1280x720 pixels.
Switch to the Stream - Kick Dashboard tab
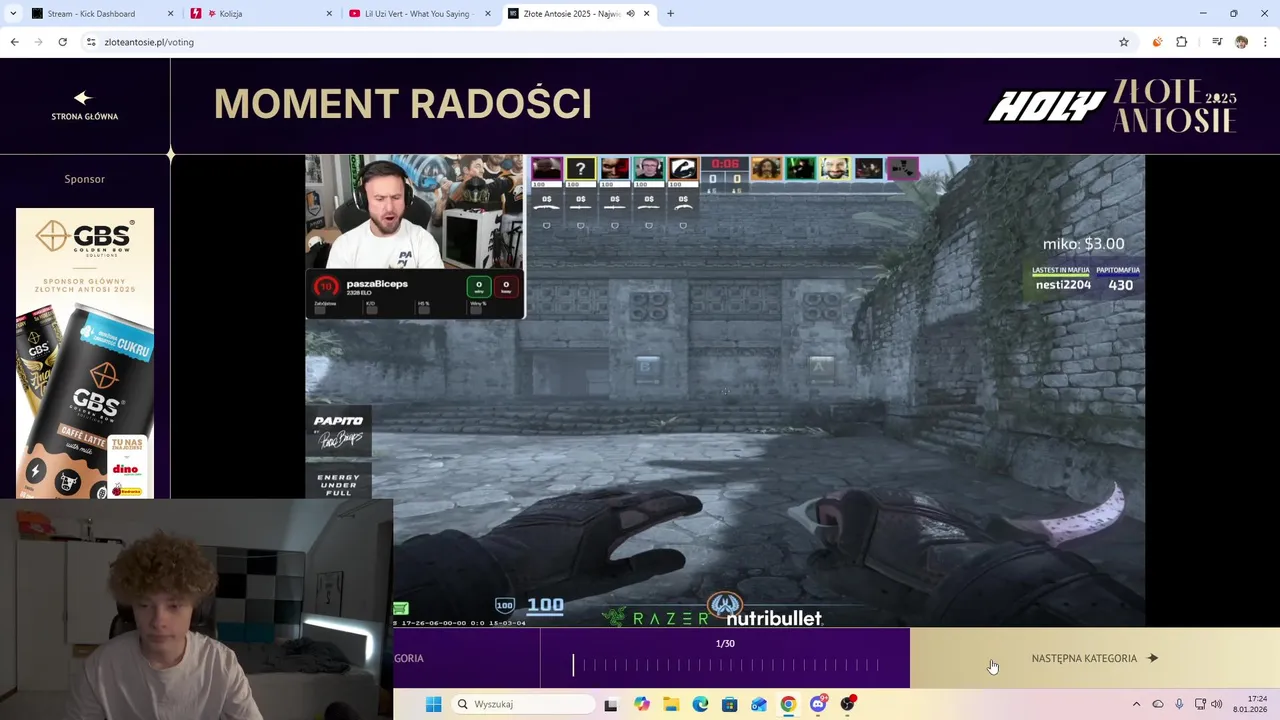pos(100,14)
